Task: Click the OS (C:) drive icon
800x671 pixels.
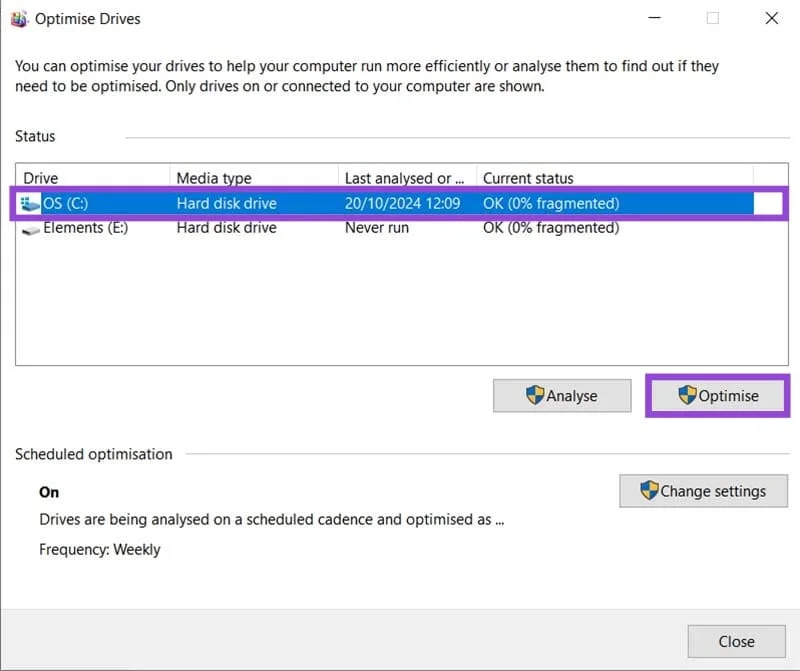Action: click(x=30, y=204)
